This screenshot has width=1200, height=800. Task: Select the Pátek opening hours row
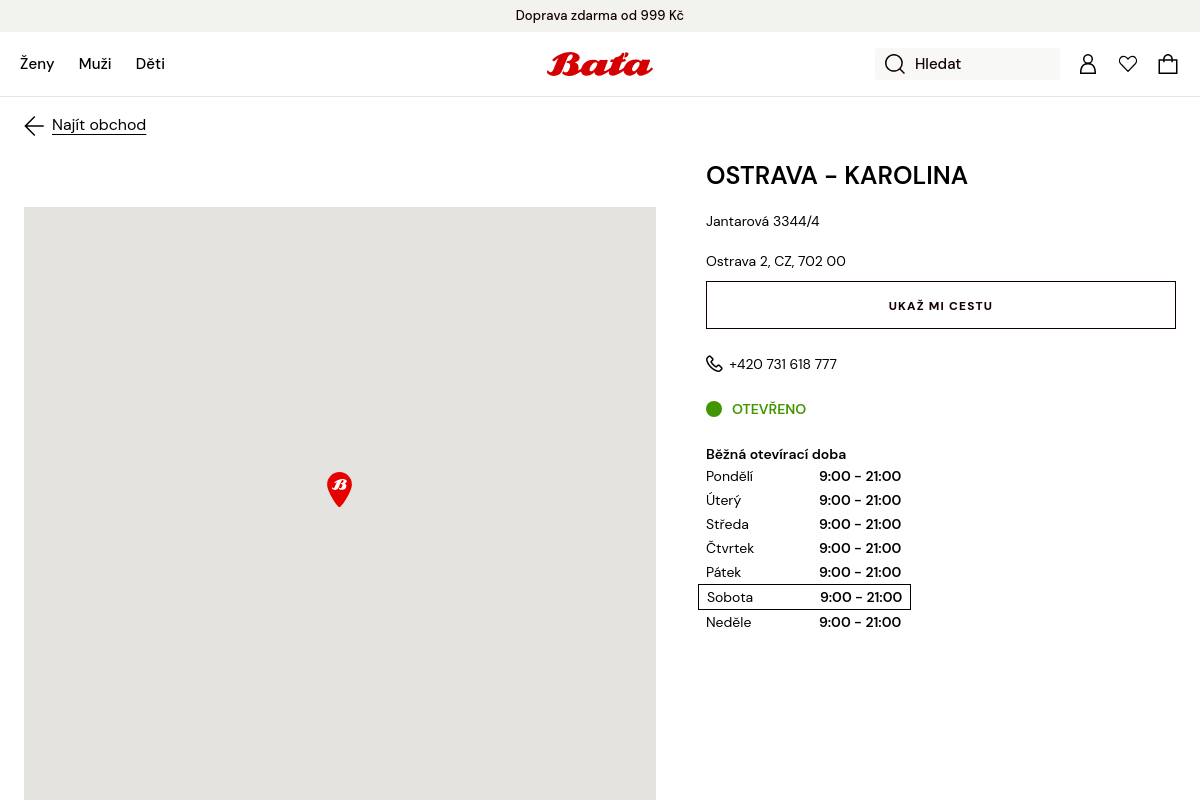pos(804,572)
